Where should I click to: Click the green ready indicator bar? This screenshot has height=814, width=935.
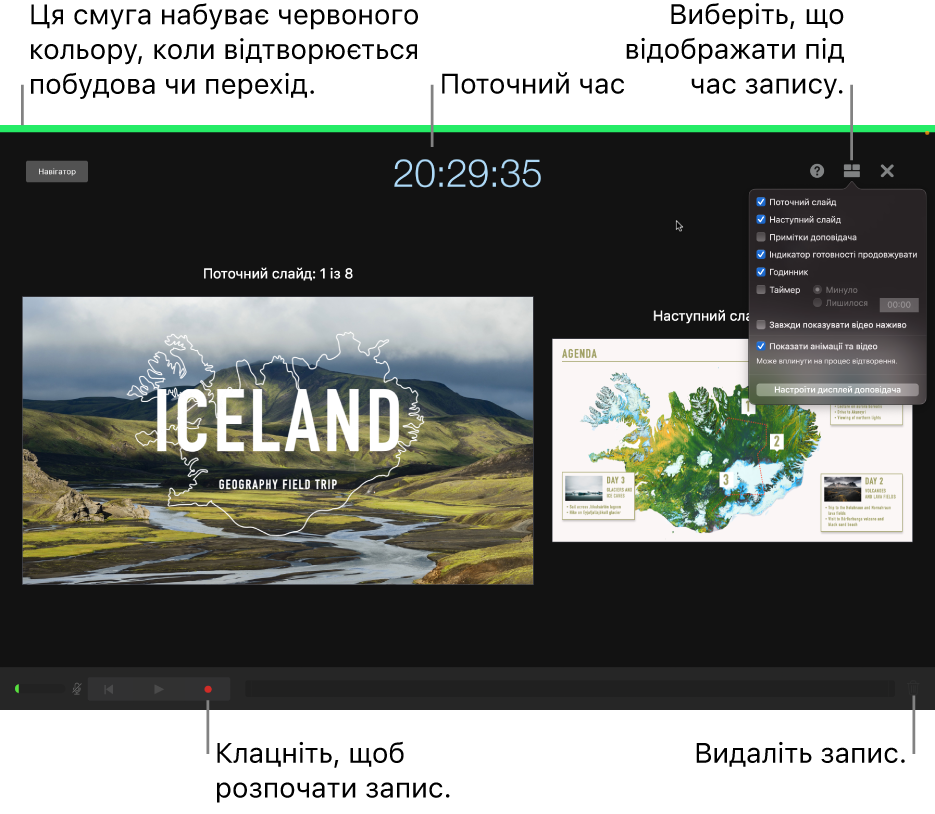pyautogui.click(x=468, y=129)
